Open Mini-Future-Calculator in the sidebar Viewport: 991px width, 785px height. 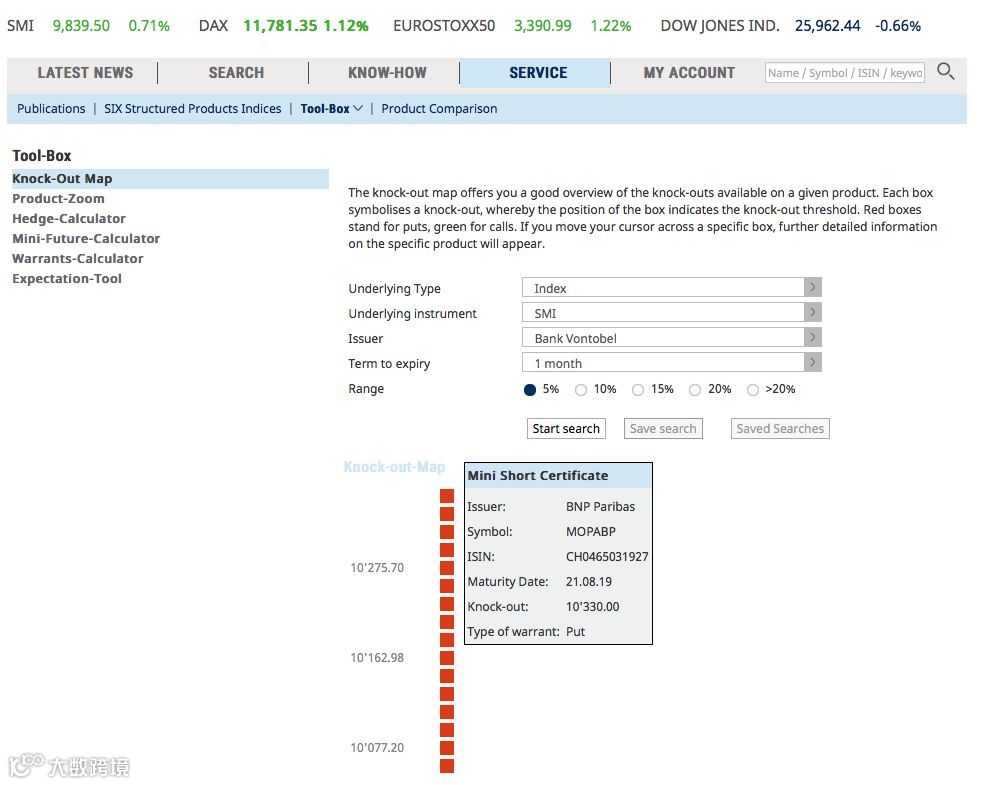coord(86,239)
